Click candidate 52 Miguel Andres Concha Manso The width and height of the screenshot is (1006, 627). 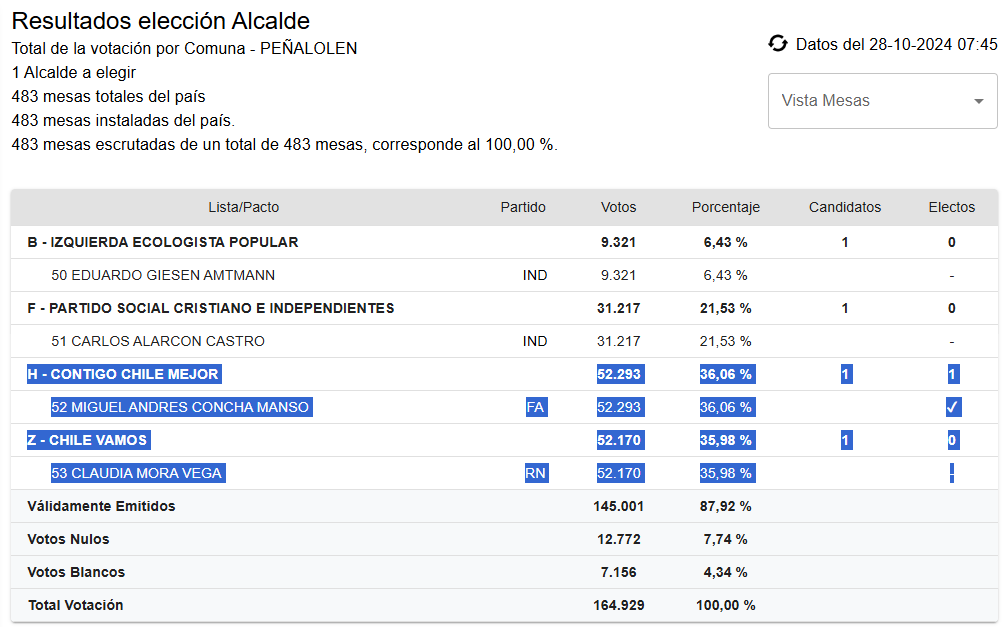pyautogui.click(x=180, y=407)
